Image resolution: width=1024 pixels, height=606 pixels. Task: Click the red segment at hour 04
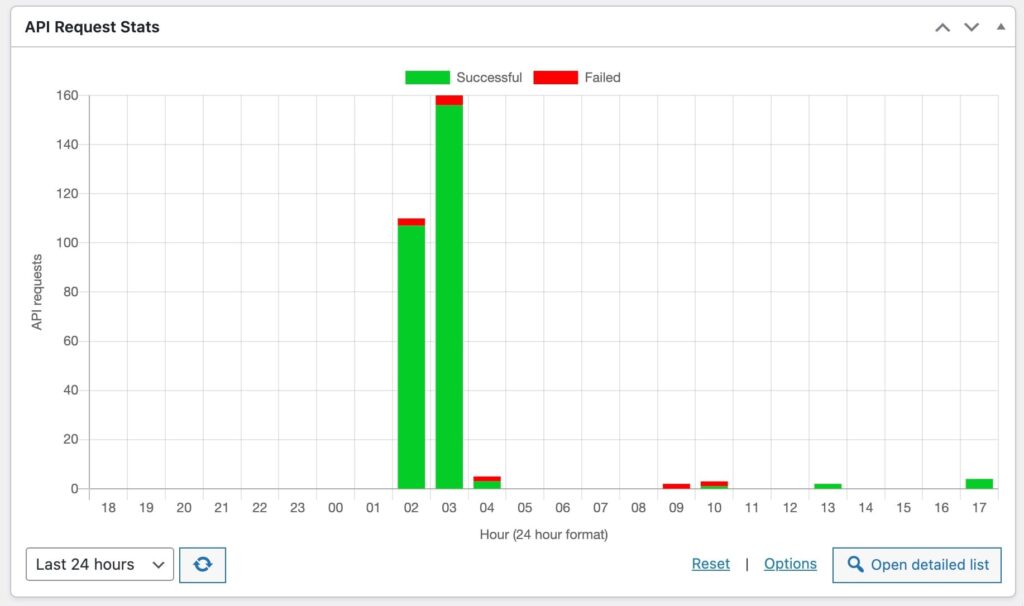(x=487, y=479)
